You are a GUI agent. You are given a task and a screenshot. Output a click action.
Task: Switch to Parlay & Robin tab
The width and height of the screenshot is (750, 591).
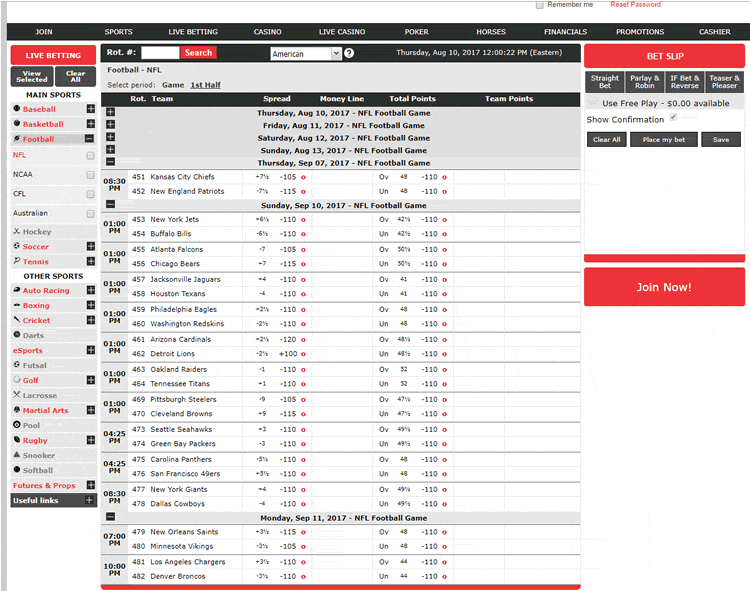pyautogui.click(x=644, y=82)
